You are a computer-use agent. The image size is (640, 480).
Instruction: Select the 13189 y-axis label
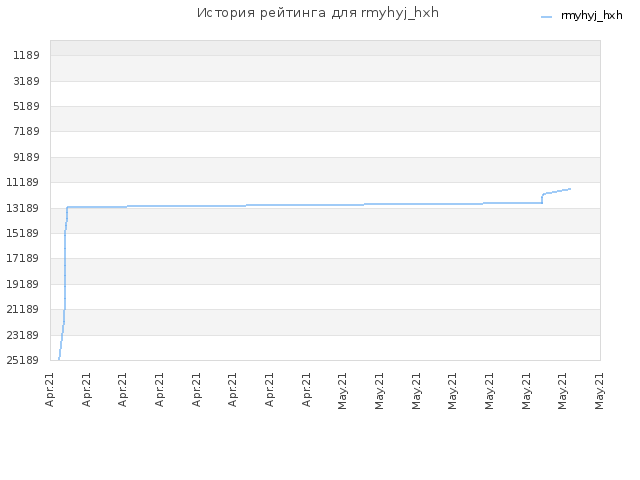pos(22,208)
